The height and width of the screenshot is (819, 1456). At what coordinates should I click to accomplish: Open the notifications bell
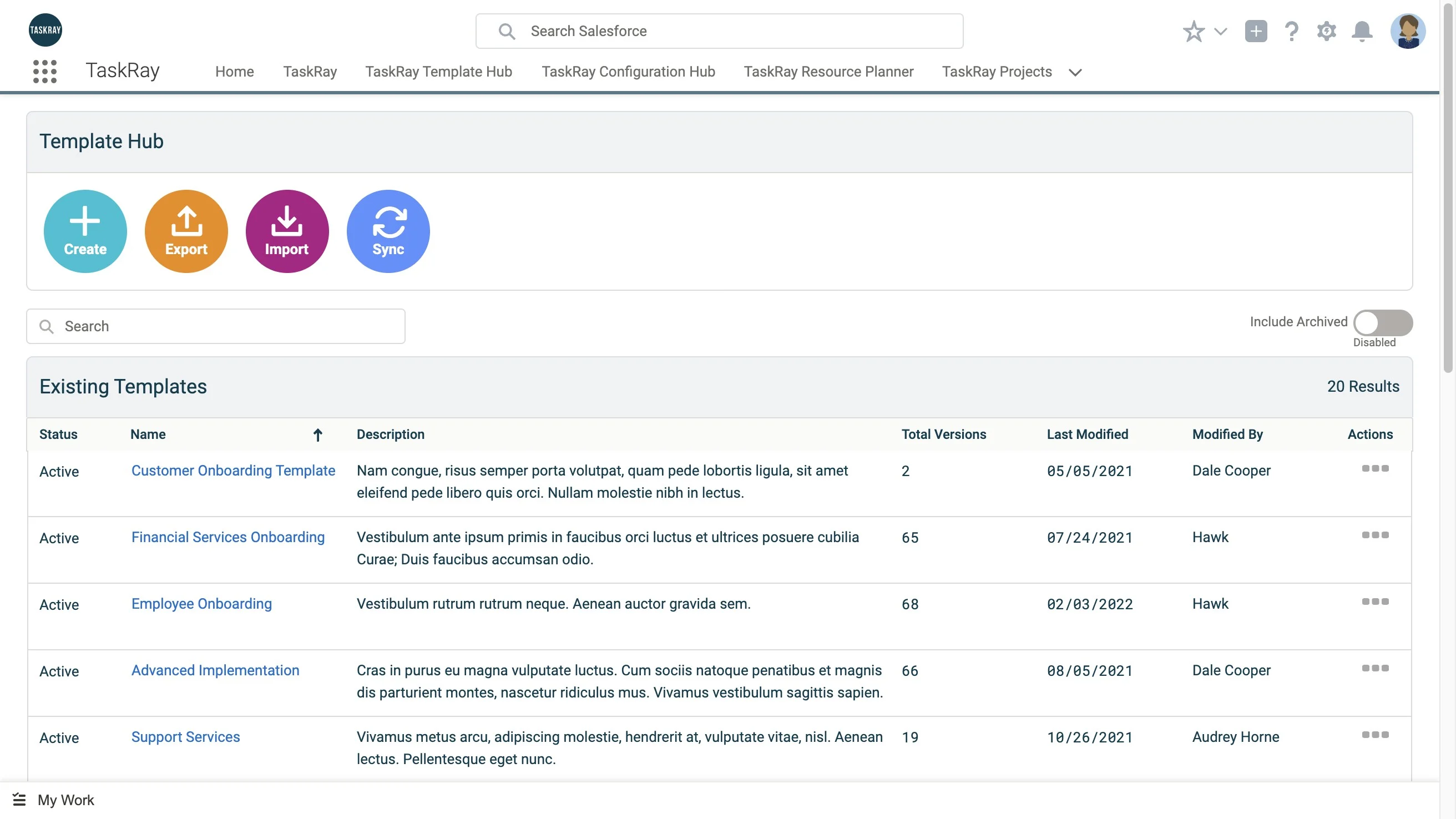click(1362, 31)
